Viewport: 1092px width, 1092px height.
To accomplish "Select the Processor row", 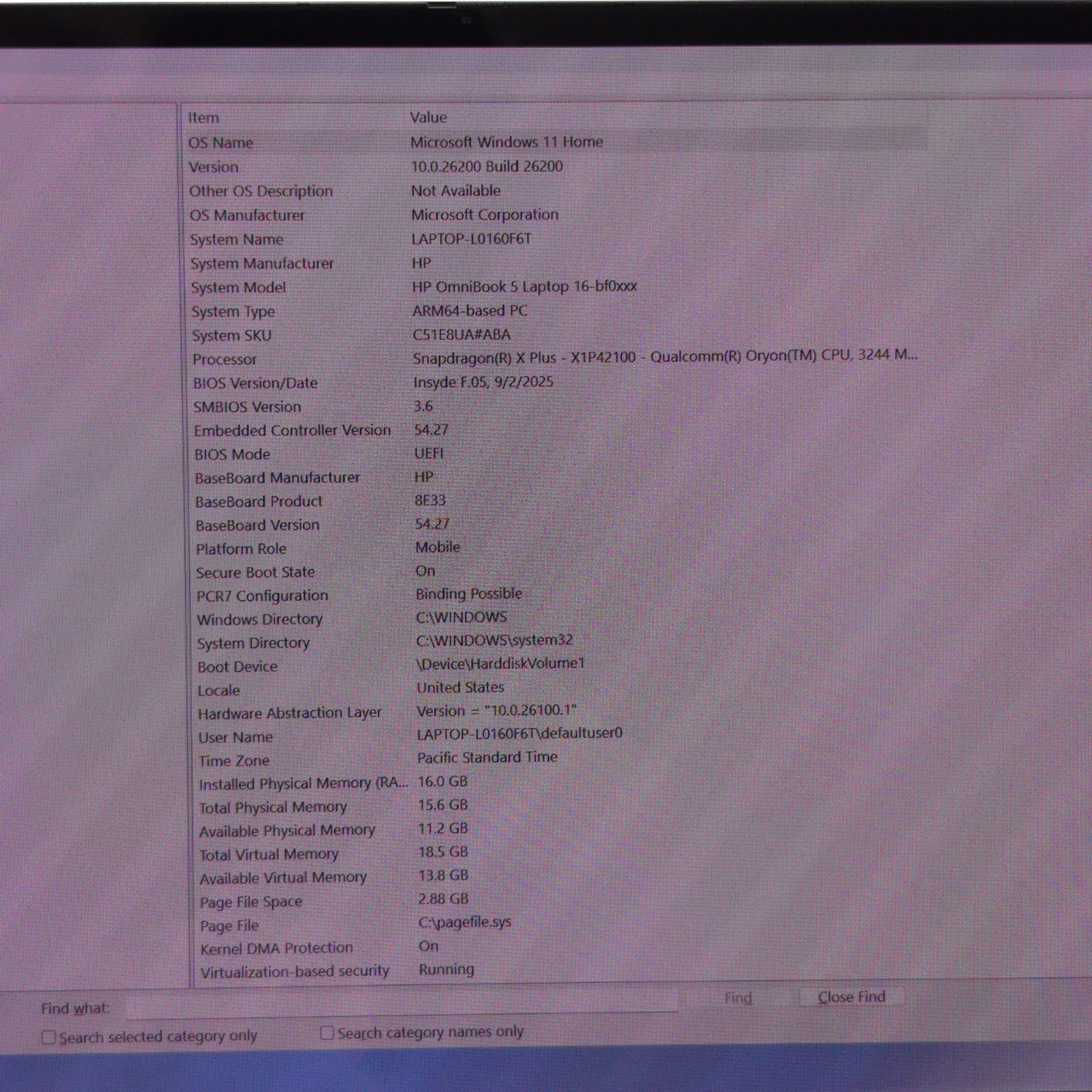I will tap(225, 360).
